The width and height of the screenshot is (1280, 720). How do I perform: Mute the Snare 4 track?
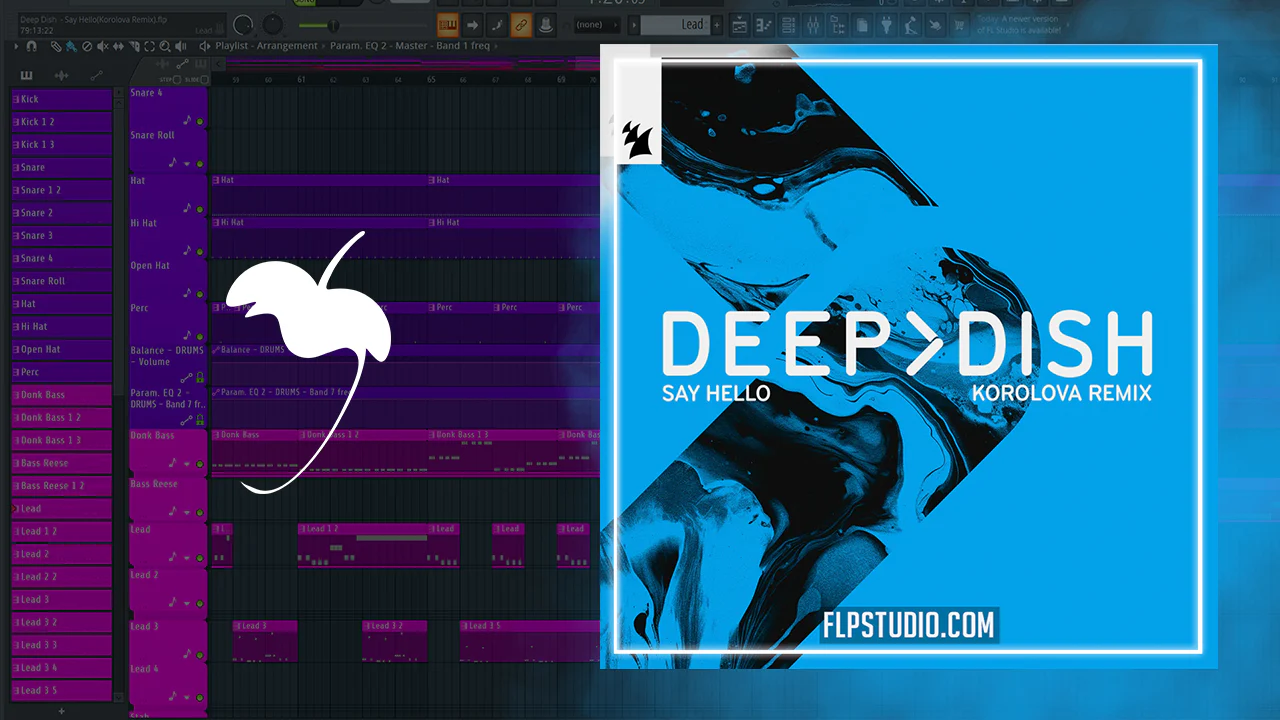pyautogui.click(x=200, y=121)
